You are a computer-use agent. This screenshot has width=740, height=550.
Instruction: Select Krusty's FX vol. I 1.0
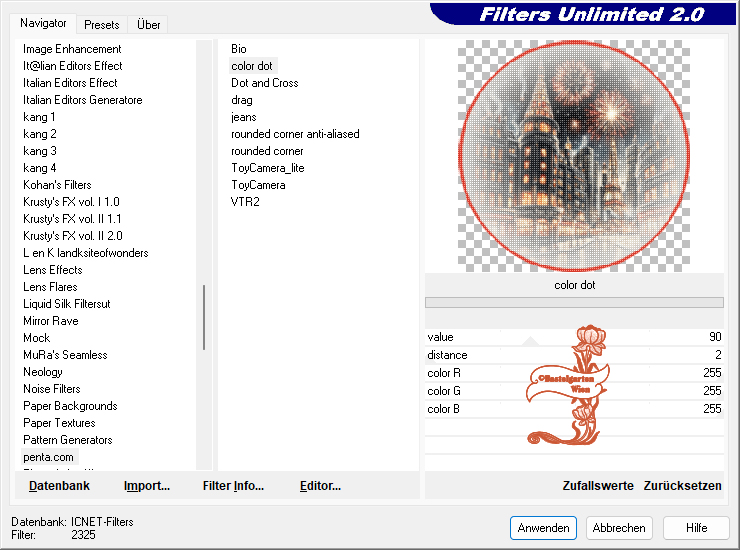71,202
